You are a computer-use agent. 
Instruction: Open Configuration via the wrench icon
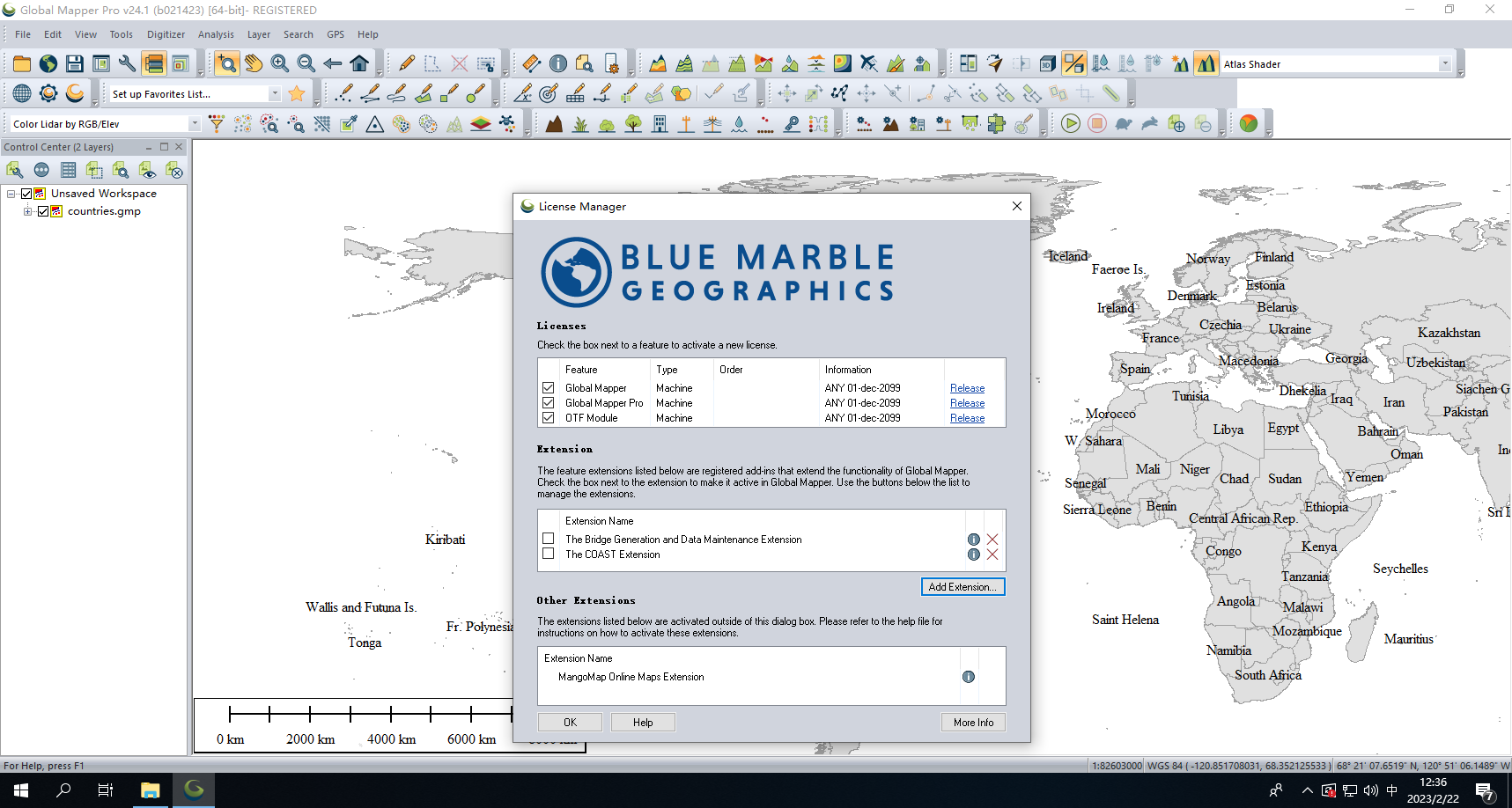[128, 63]
